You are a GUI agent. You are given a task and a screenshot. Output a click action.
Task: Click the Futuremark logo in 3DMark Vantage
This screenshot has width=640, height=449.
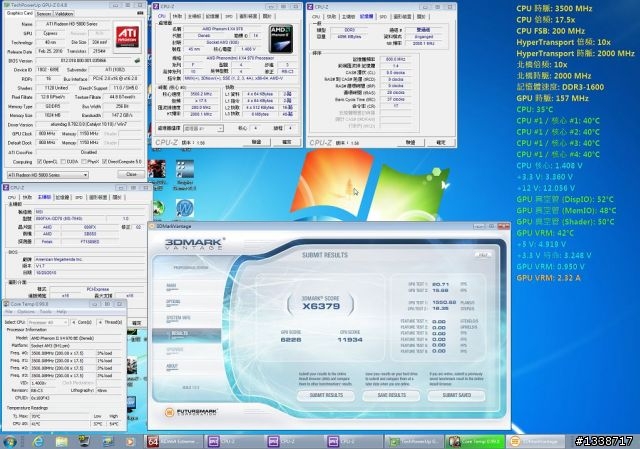pos(191,412)
